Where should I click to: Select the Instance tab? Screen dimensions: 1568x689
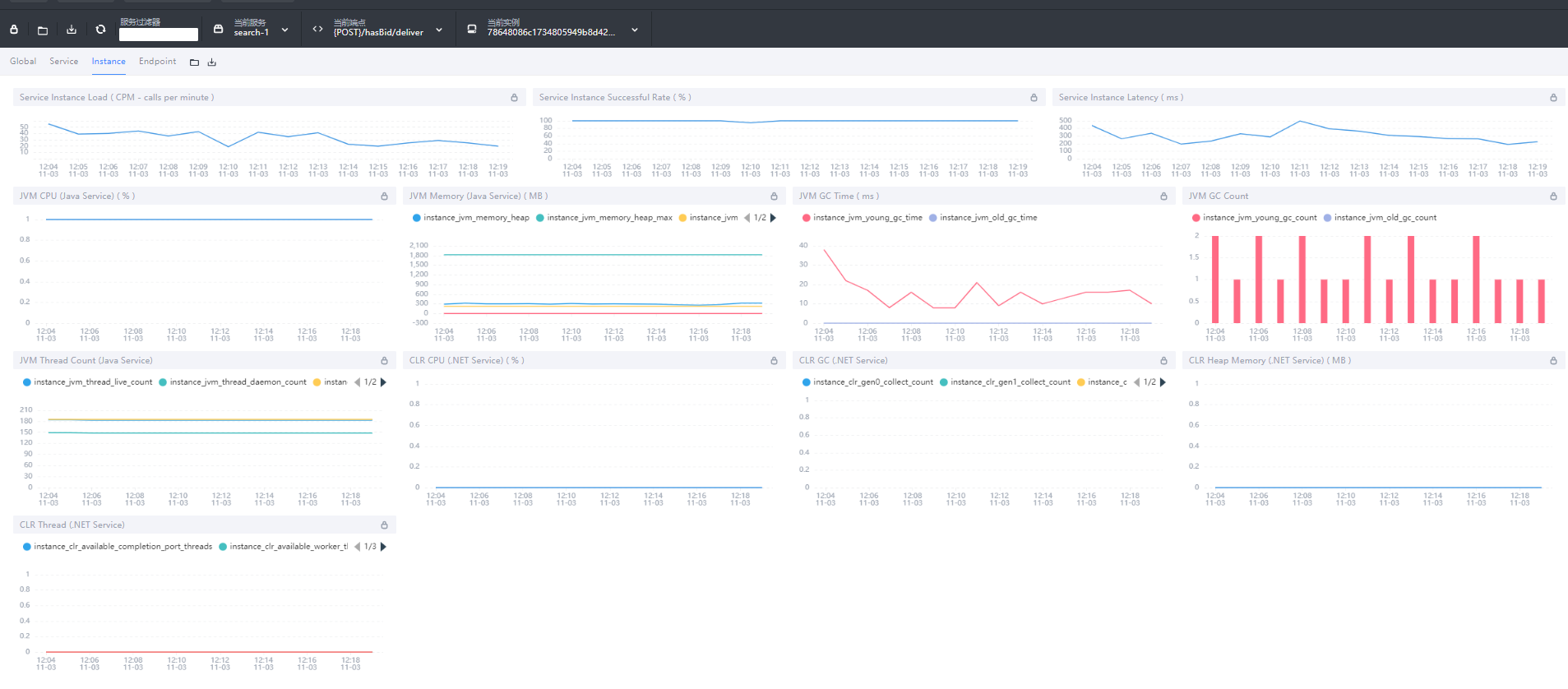[x=109, y=62]
